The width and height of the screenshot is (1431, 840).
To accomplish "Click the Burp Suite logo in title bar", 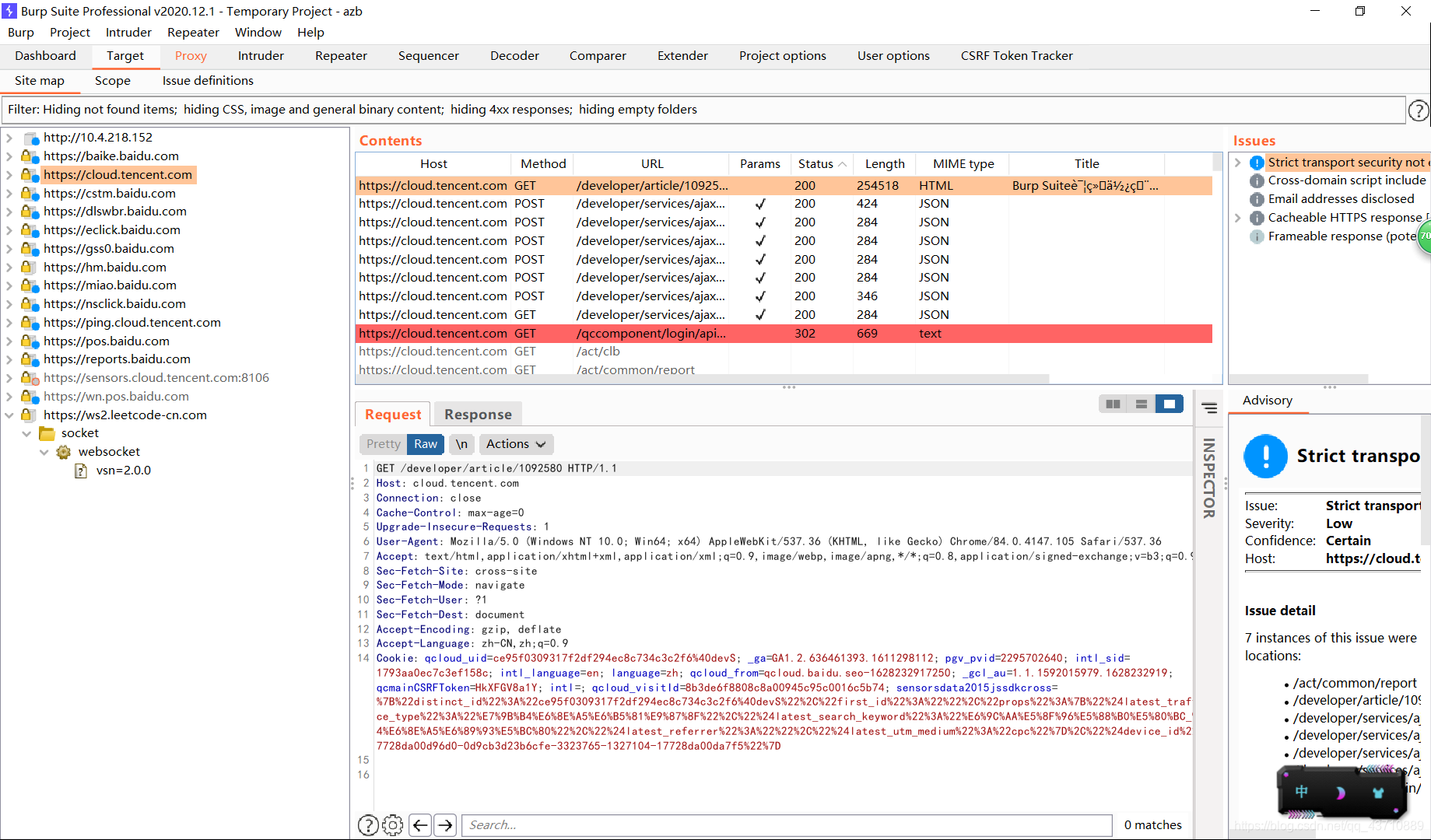I will pyautogui.click(x=9, y=11).
